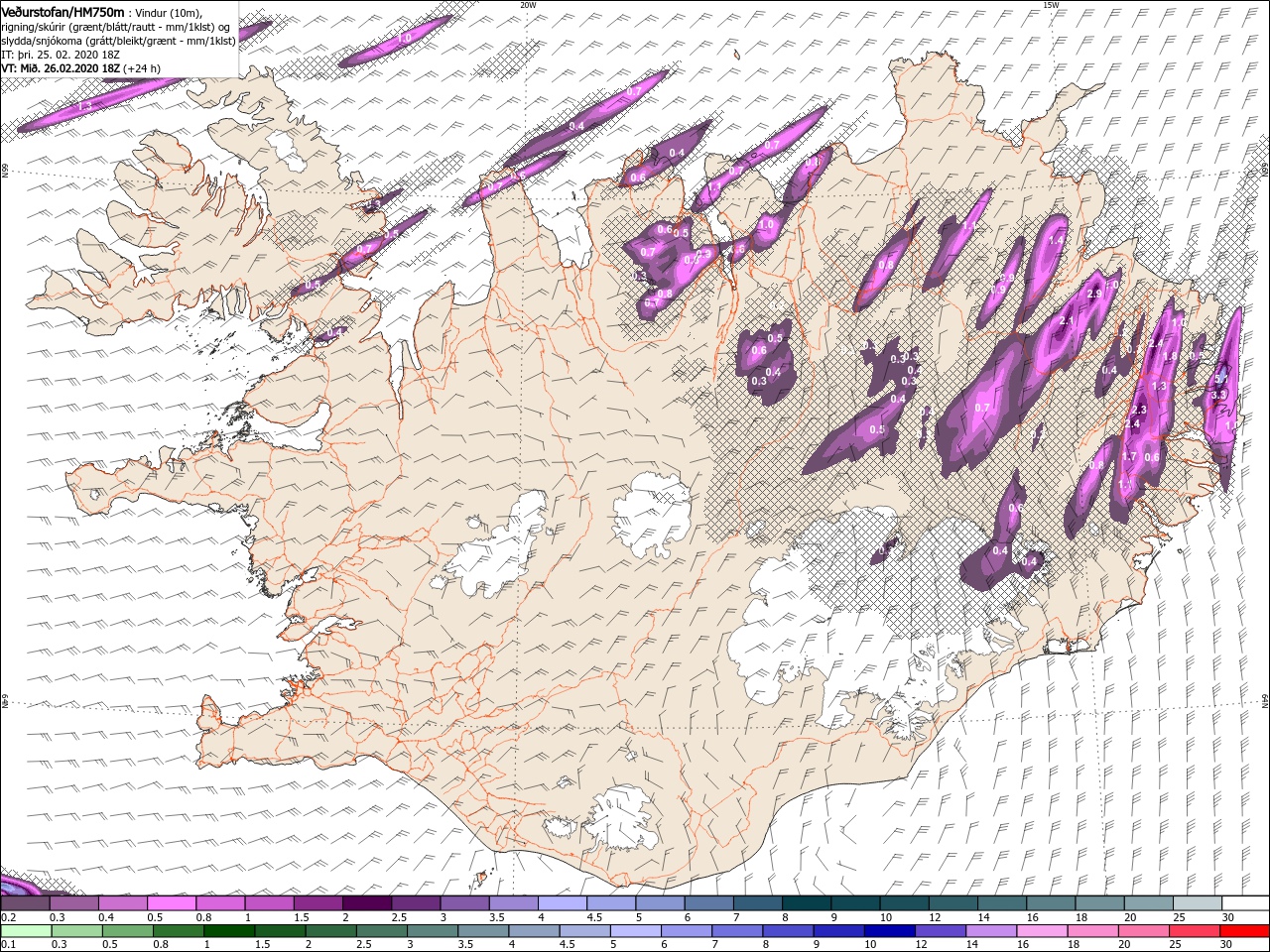This screenshot has width=1270, height=952.
Task: Click the white 30 swatch in top legend
Action: point(1245,902)
